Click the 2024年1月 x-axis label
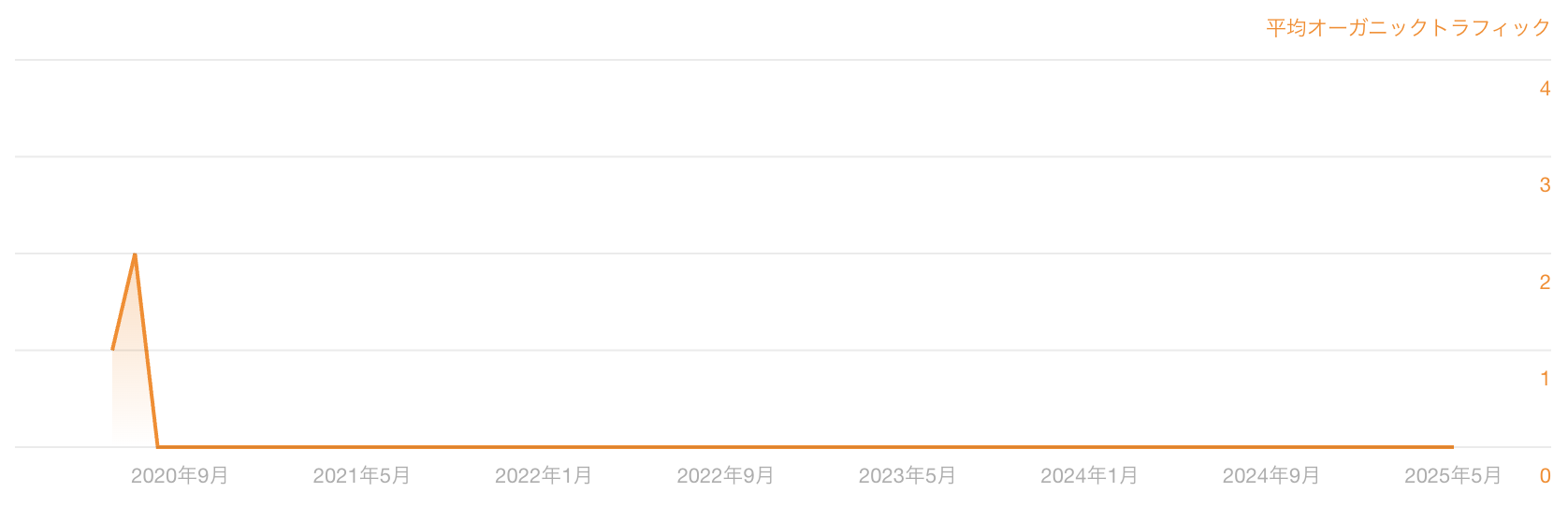Viewport: 1568px width, 507px height. click(x=1089, y=476)
